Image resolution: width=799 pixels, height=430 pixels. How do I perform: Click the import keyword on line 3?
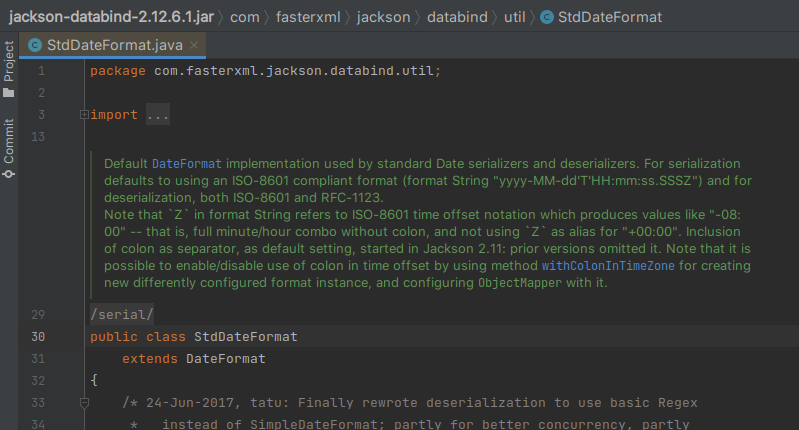[114, 115]
